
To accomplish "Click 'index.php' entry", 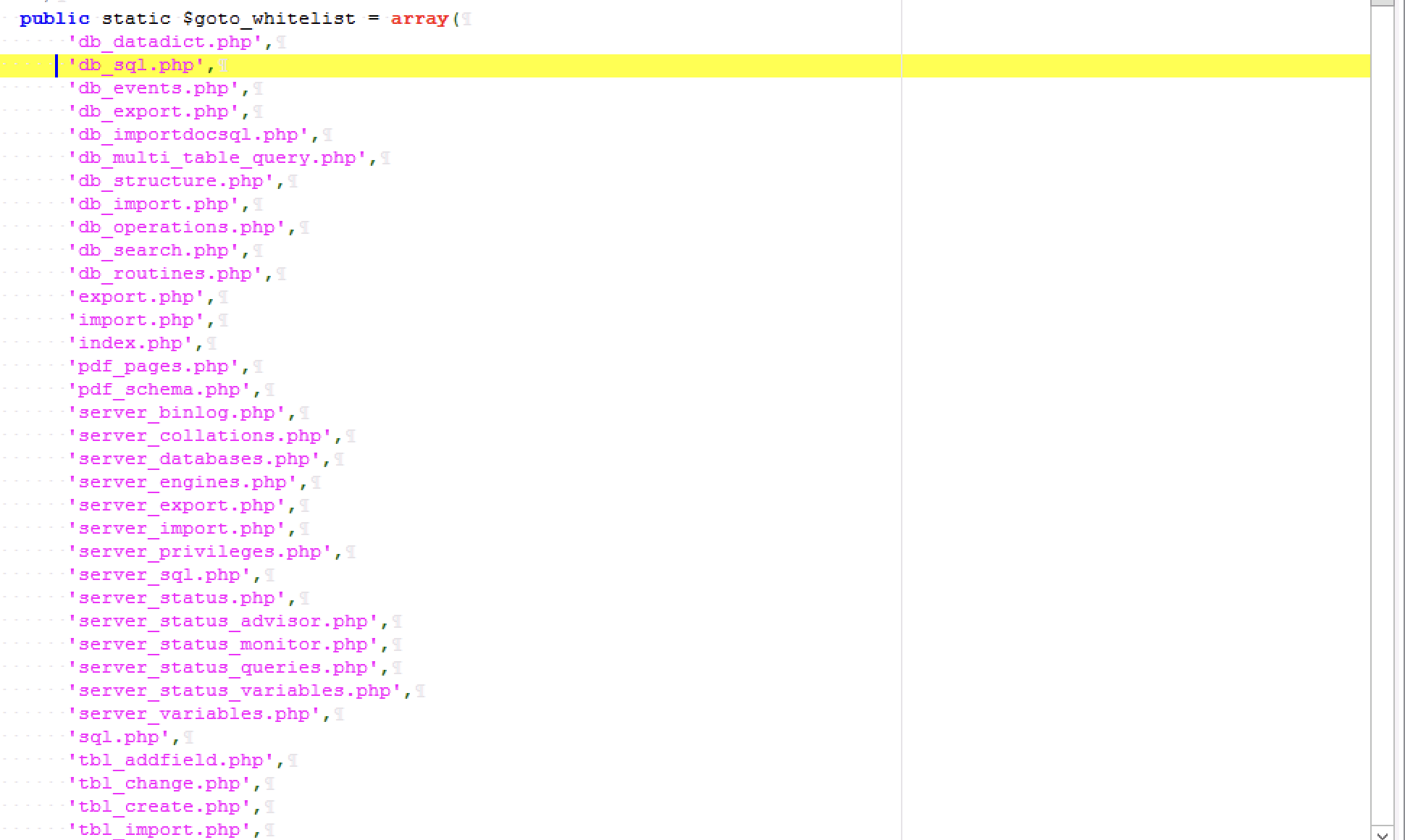I will 130,343.
